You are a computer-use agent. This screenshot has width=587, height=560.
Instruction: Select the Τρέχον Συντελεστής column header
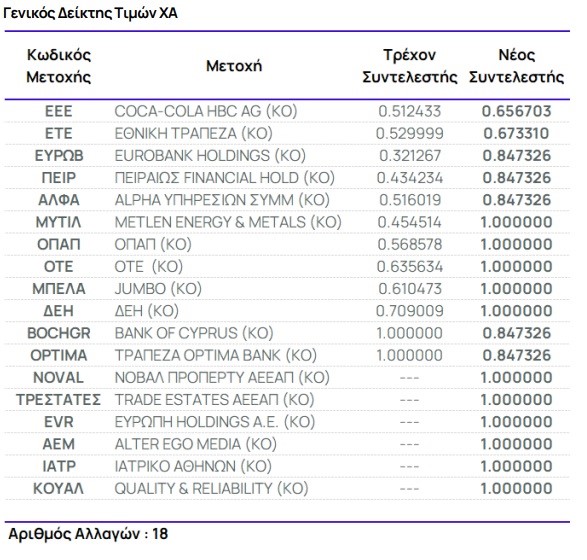410,66
